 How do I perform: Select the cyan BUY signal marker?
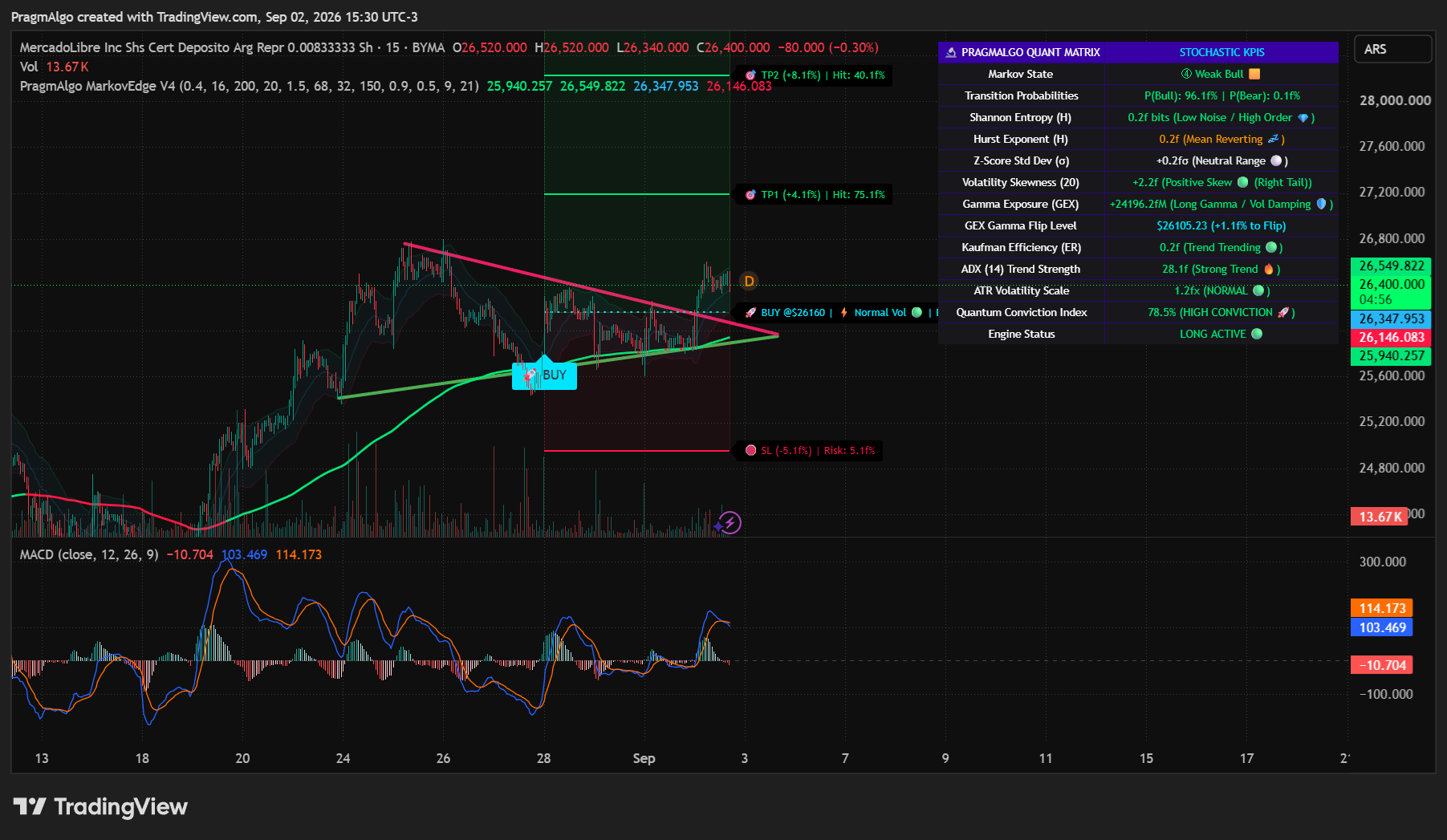pos(544,375)
